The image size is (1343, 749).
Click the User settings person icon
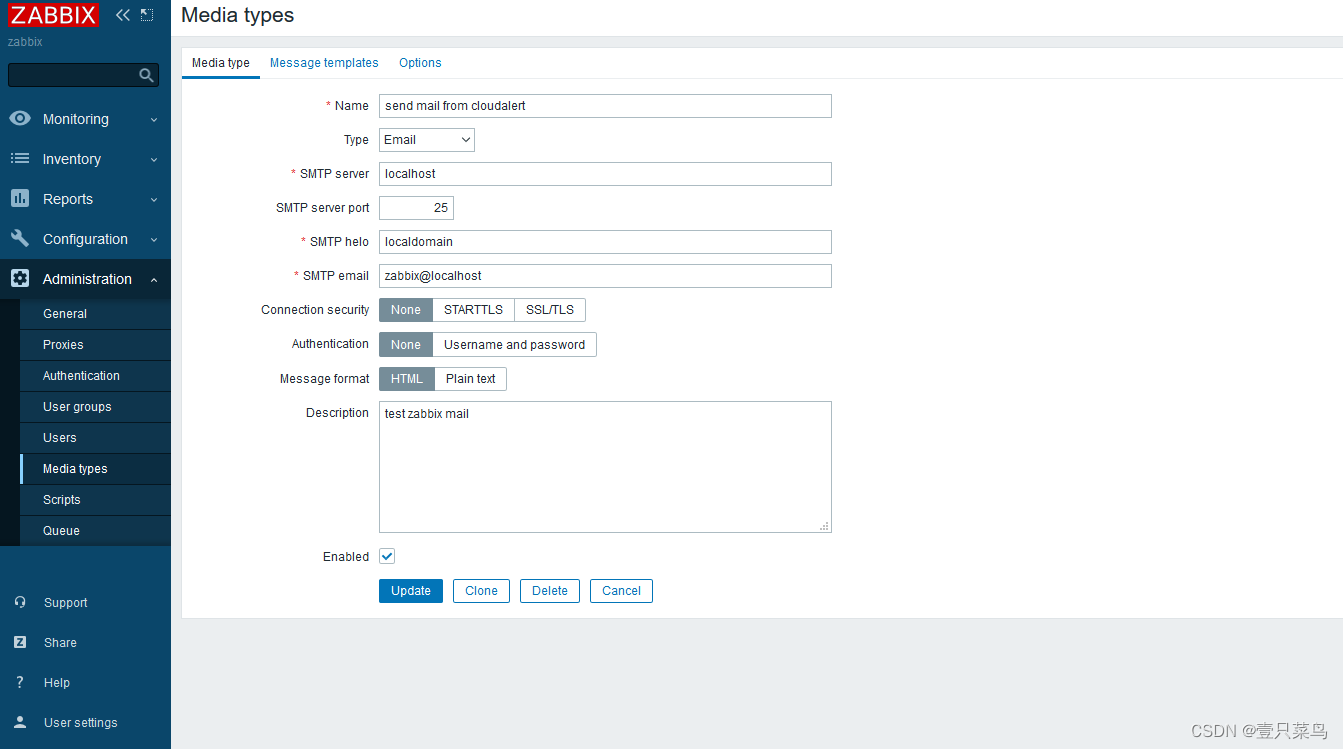tap(20, 722)
